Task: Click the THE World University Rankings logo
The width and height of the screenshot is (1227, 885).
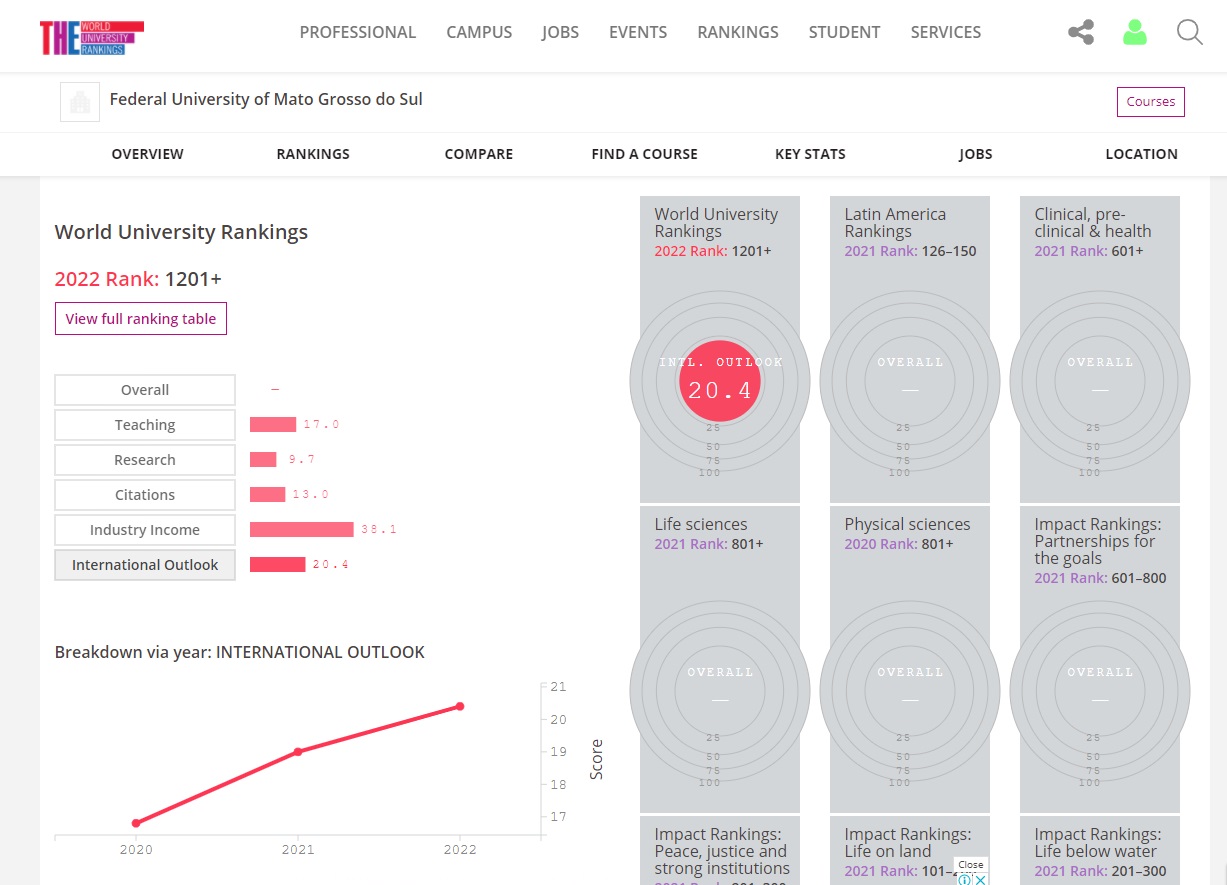Action: (x=92, y=37)
